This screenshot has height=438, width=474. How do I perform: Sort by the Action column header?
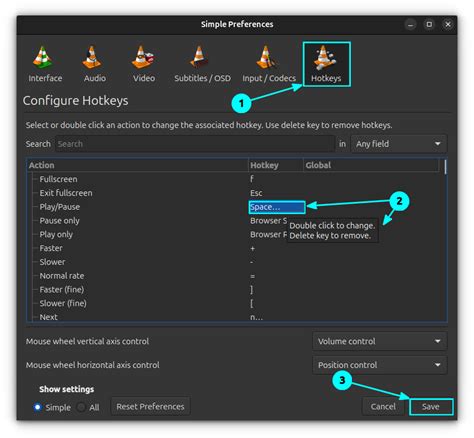137,165
